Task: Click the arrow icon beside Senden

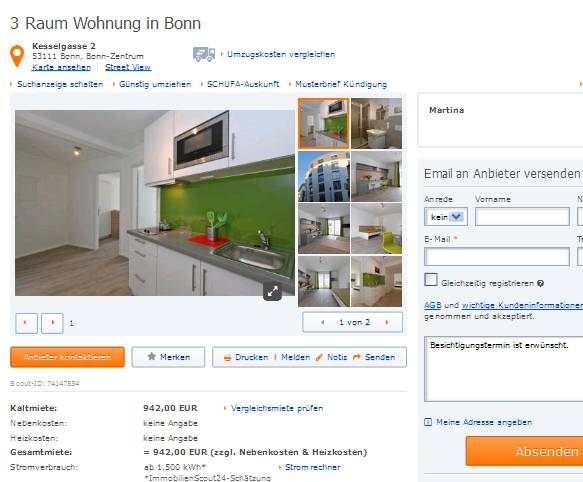Action: click(x=357, y=357)
